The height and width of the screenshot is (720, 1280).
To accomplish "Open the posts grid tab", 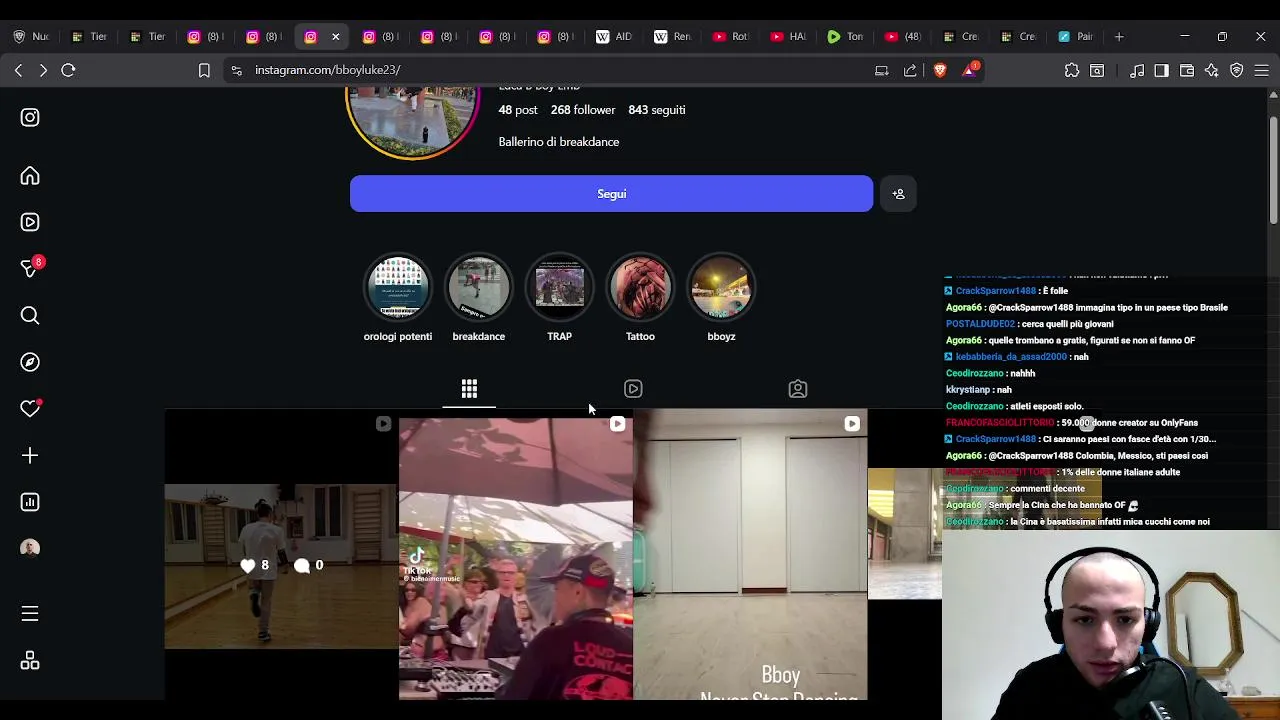I will (469, 389).
